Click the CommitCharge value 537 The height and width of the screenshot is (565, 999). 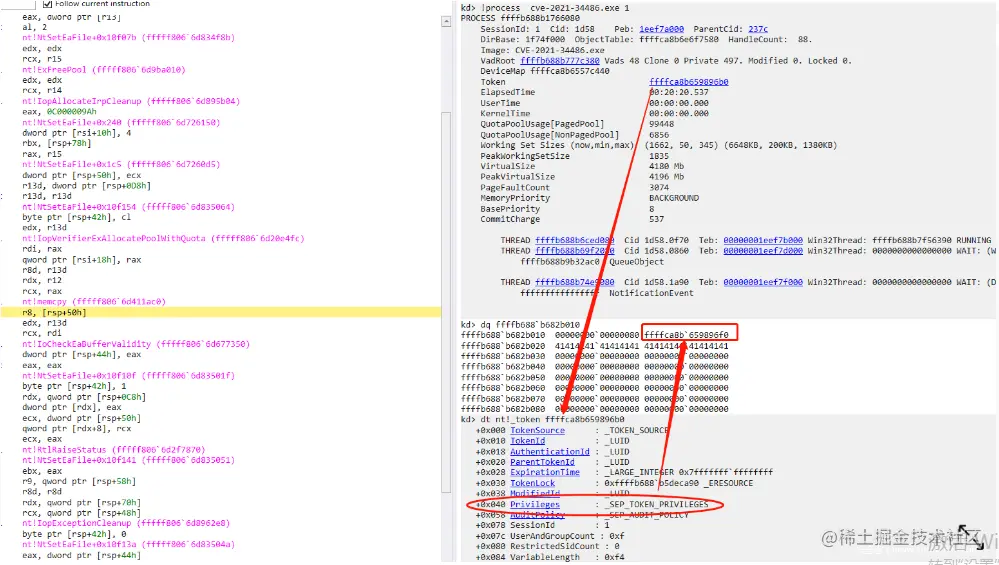point(656,219)
